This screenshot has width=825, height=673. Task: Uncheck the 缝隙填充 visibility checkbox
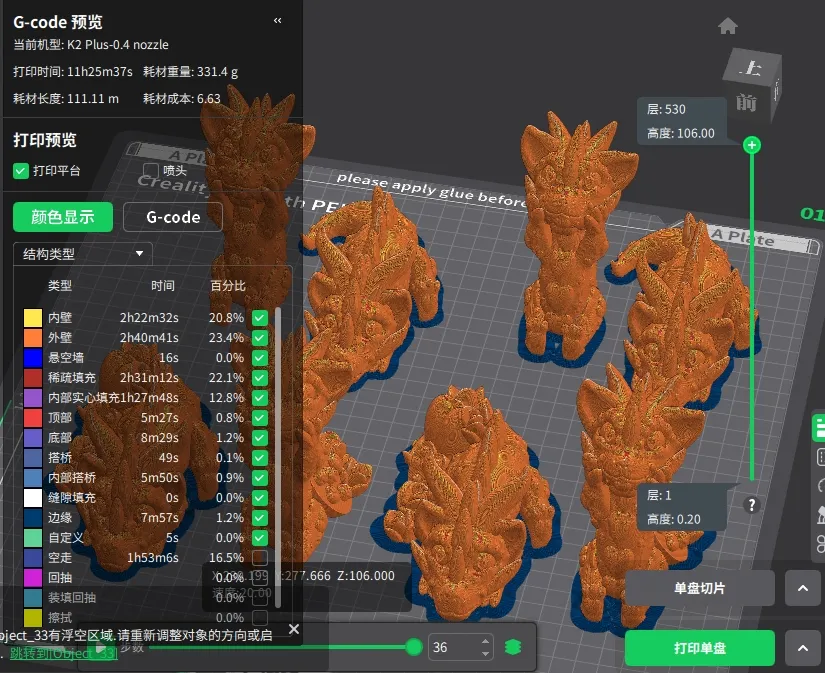click(259, 498)
